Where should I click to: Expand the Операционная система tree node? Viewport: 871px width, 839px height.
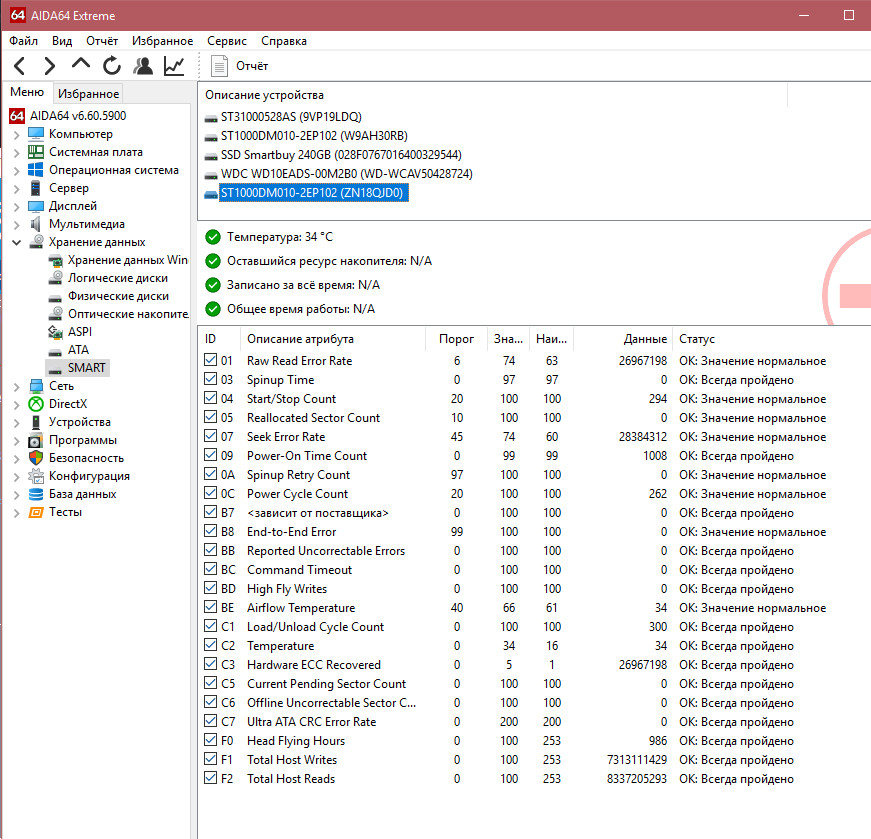(x=17, y=171)
